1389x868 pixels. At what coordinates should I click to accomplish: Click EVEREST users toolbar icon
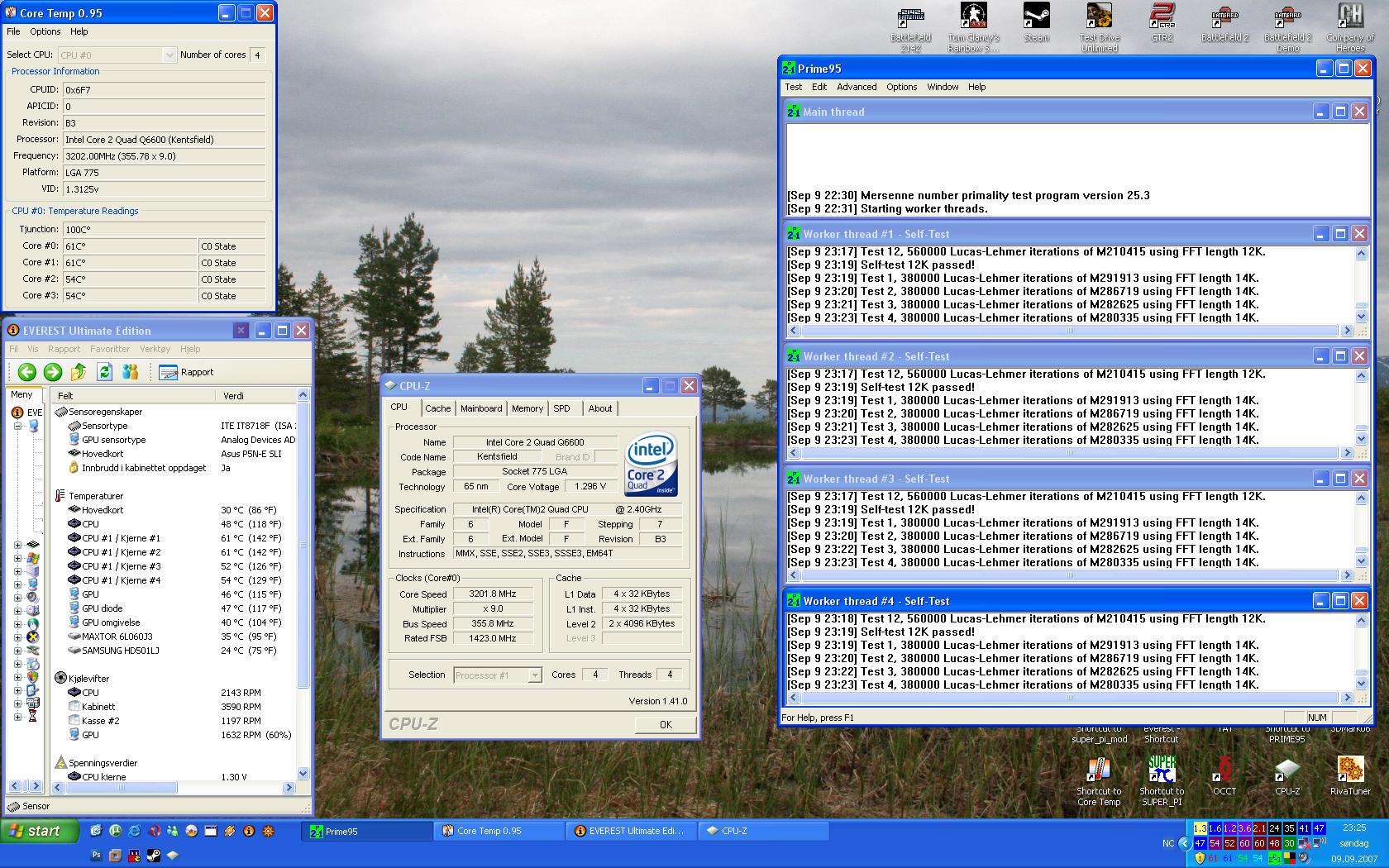click(x=130, y=372)
